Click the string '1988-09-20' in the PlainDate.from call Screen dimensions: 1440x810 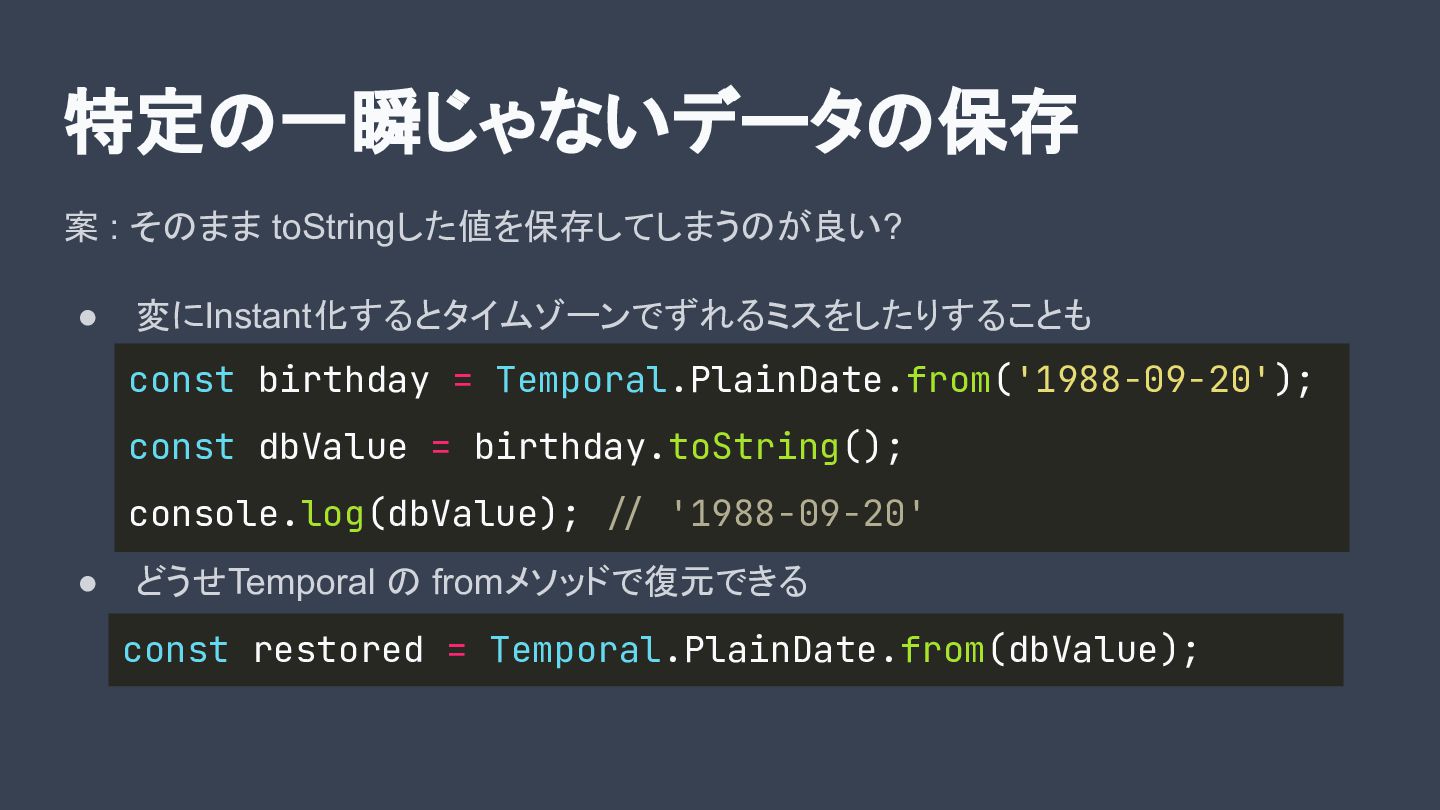(x=1143, y=380)
